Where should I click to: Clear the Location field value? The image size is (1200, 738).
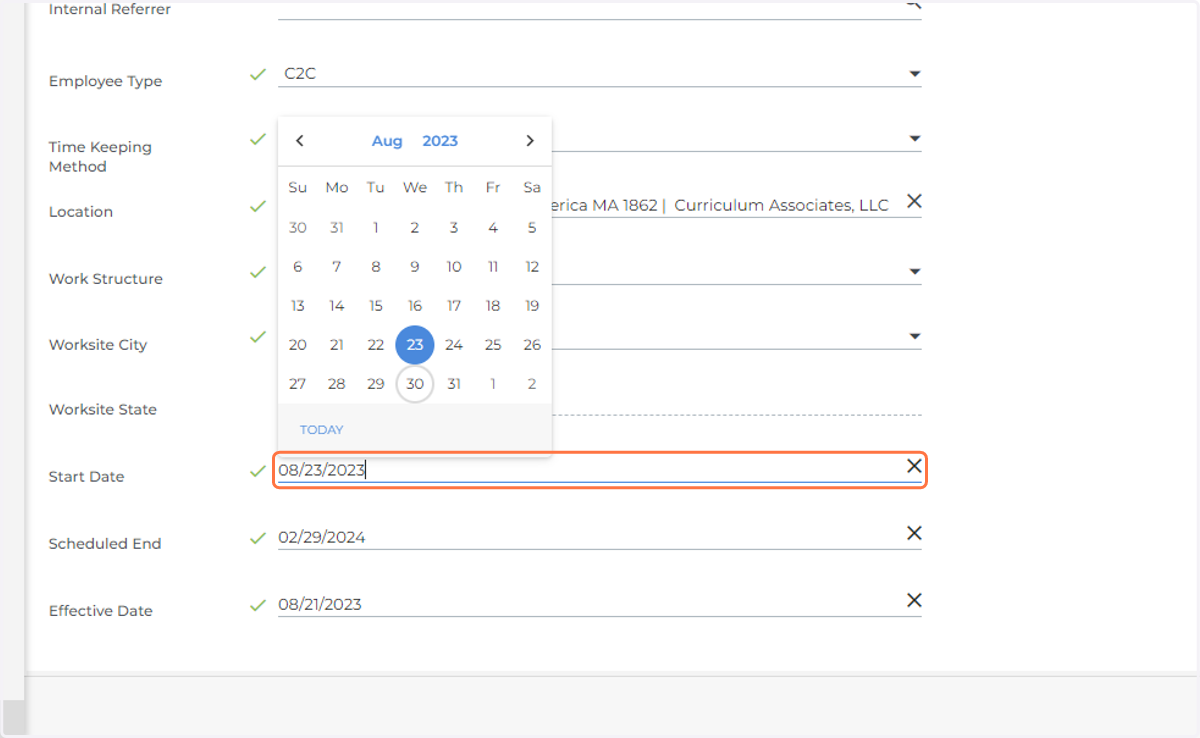tap(913, 201)
